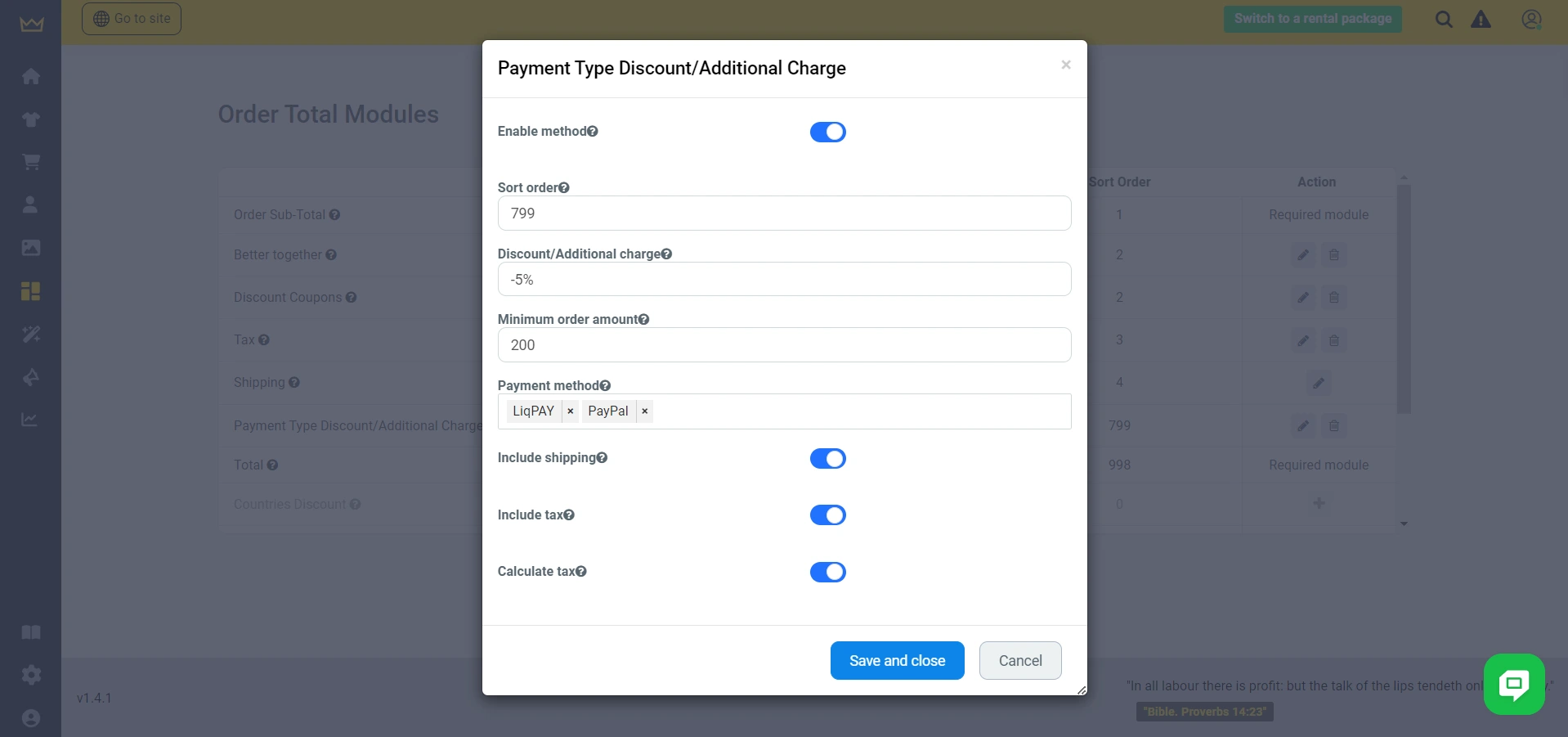Remove LiqPAY from payment methods
The height and width of the screenshot is (737, 1568).
(571, 411)
